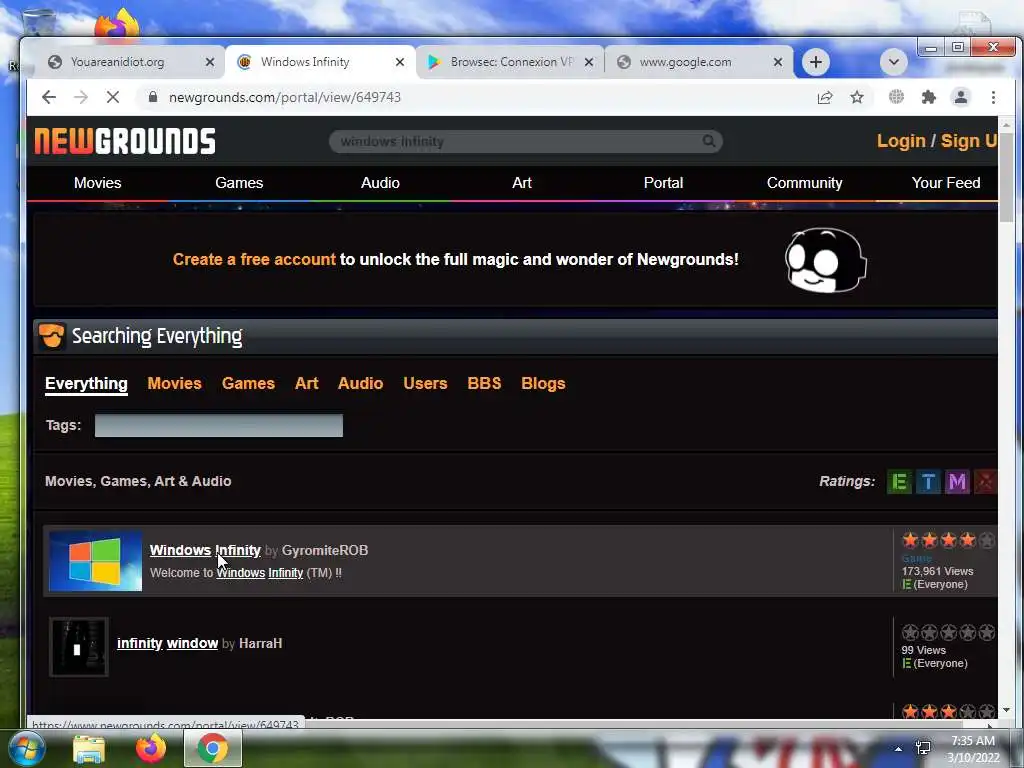The image size is (1024, 768).
Task: Click the Newgrounds logo
Action: click(125, 141)
